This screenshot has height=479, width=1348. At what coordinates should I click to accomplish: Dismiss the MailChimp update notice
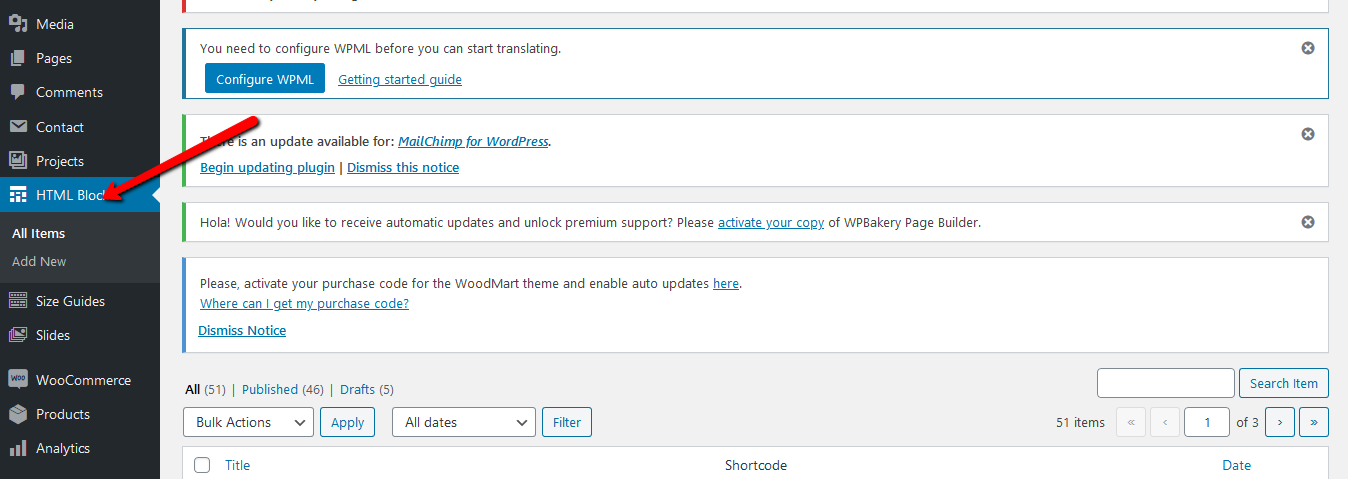[x=1307, y=134]
